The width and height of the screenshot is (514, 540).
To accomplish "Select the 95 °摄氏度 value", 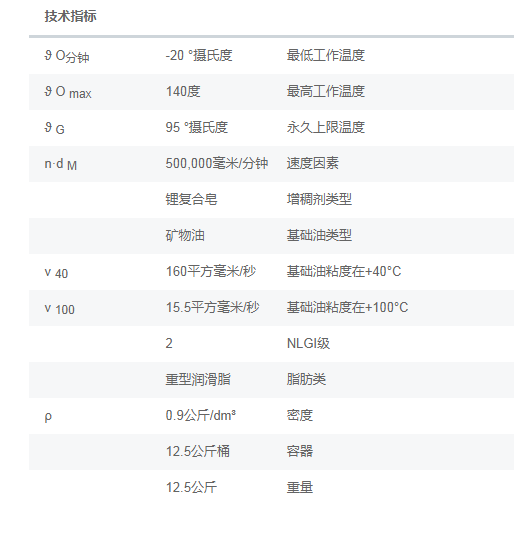I will pos(197,127).
